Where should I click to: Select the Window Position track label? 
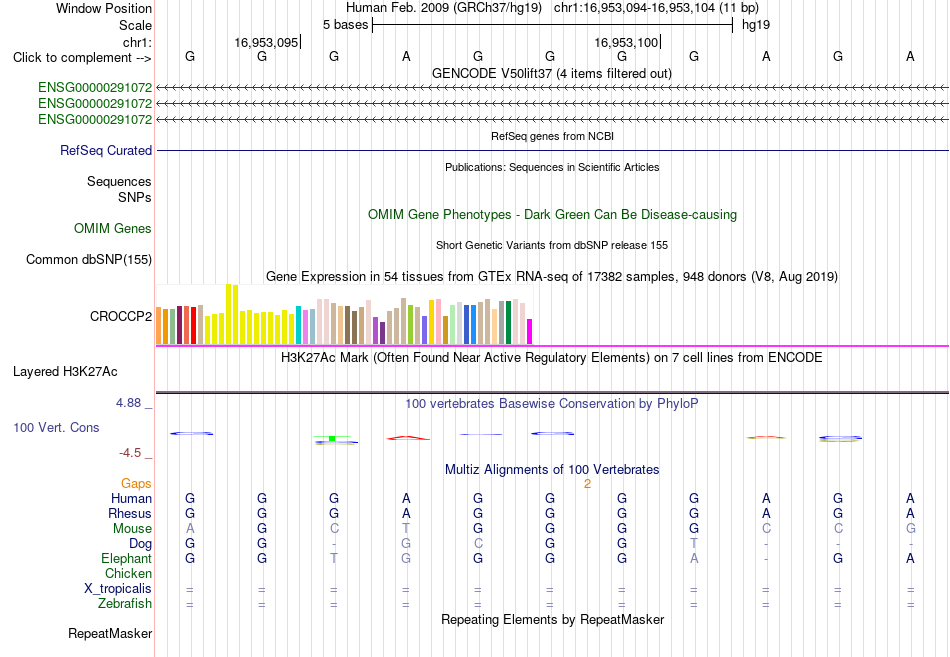click(x=104, y=8)
